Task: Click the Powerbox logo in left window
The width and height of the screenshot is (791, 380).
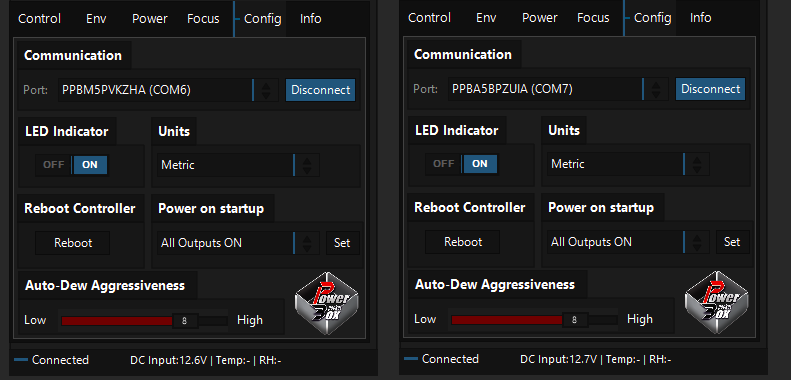Action: [x=327, y=303]
